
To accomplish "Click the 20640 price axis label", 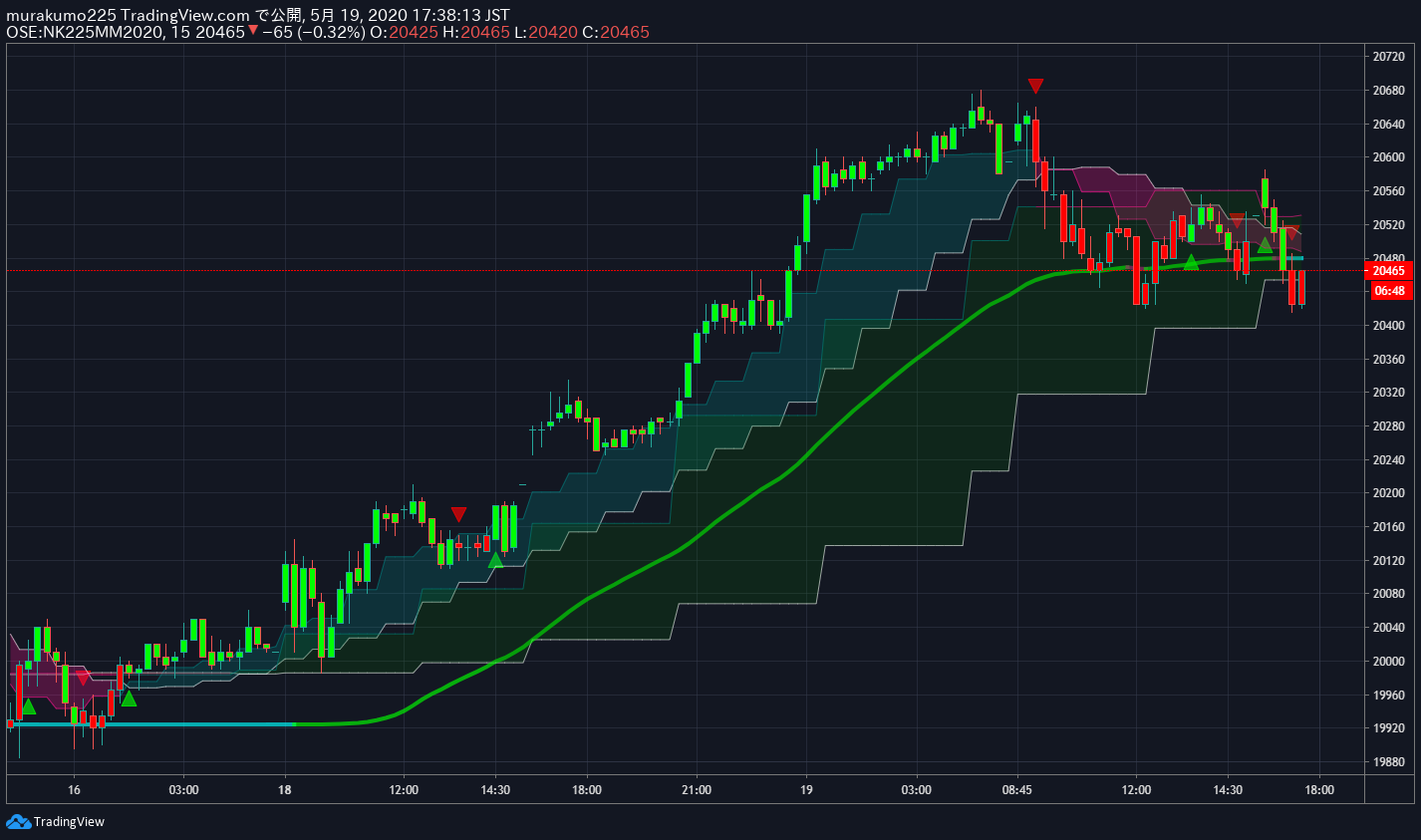I will (x=1389, y=125).
